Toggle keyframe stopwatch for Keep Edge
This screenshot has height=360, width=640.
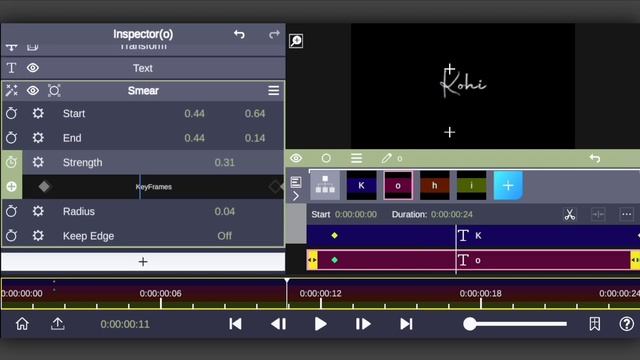click(x=11, y=236)
